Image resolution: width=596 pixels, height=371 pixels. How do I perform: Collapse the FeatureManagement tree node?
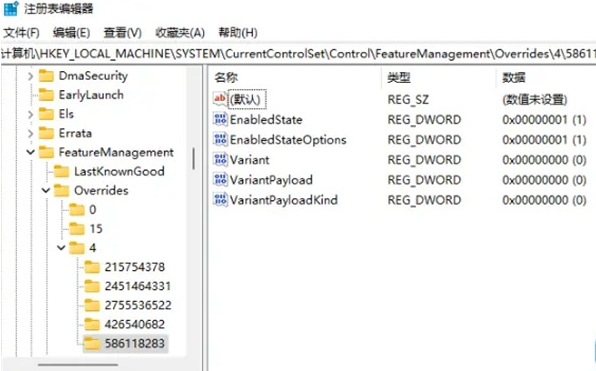[30, 152]
